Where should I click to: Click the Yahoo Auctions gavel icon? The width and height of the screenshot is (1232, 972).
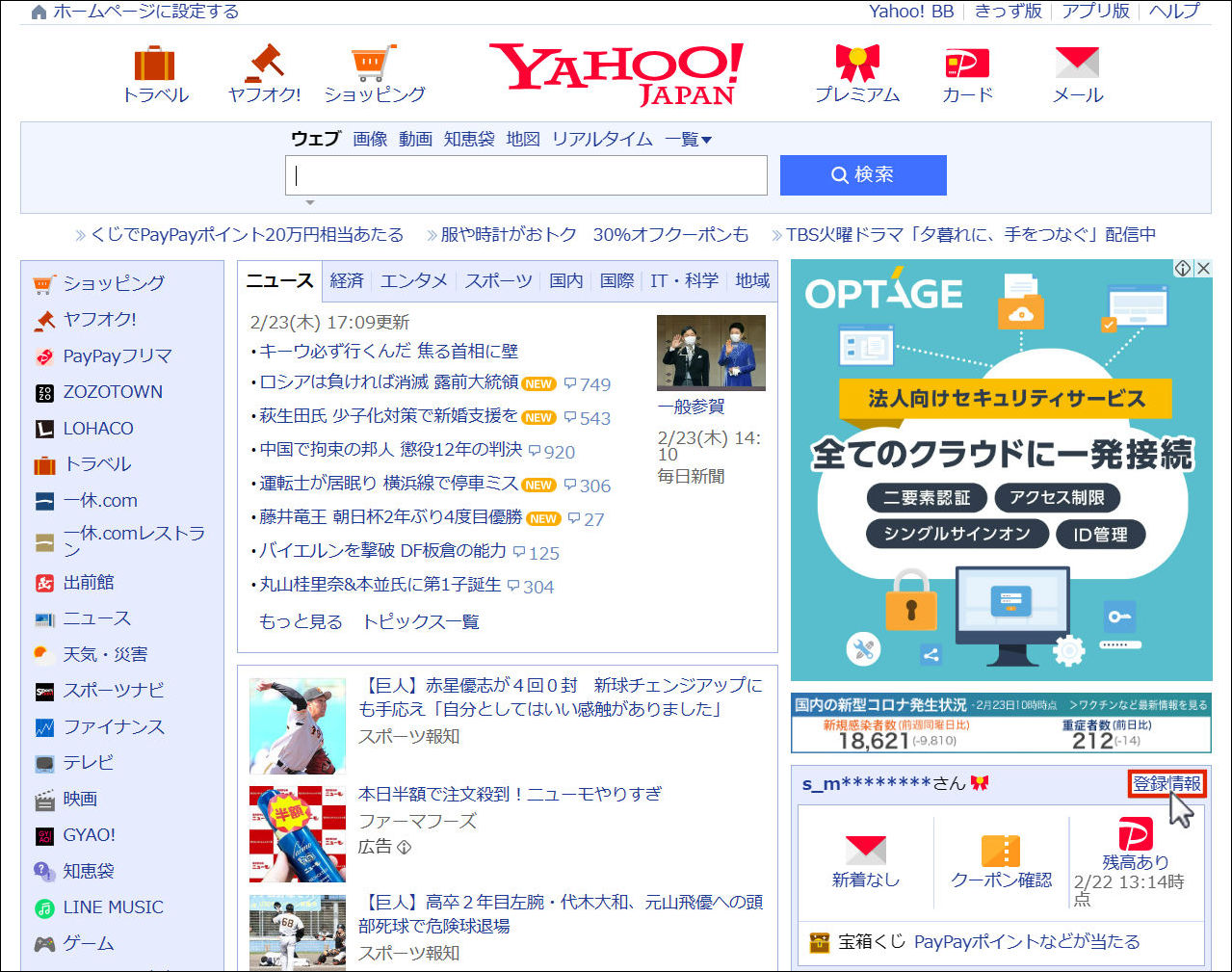(x=264, y=64)
